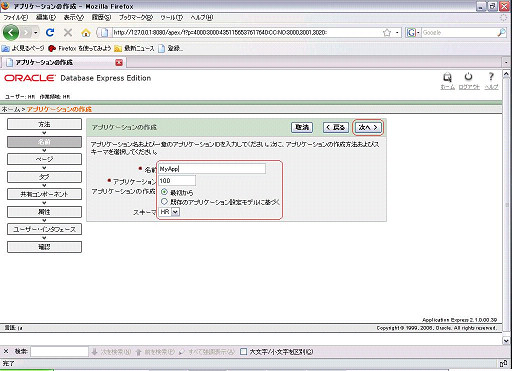This screenshot has width=512, height=371.
Task: Click the search magnifier icon
Action: 501,32
